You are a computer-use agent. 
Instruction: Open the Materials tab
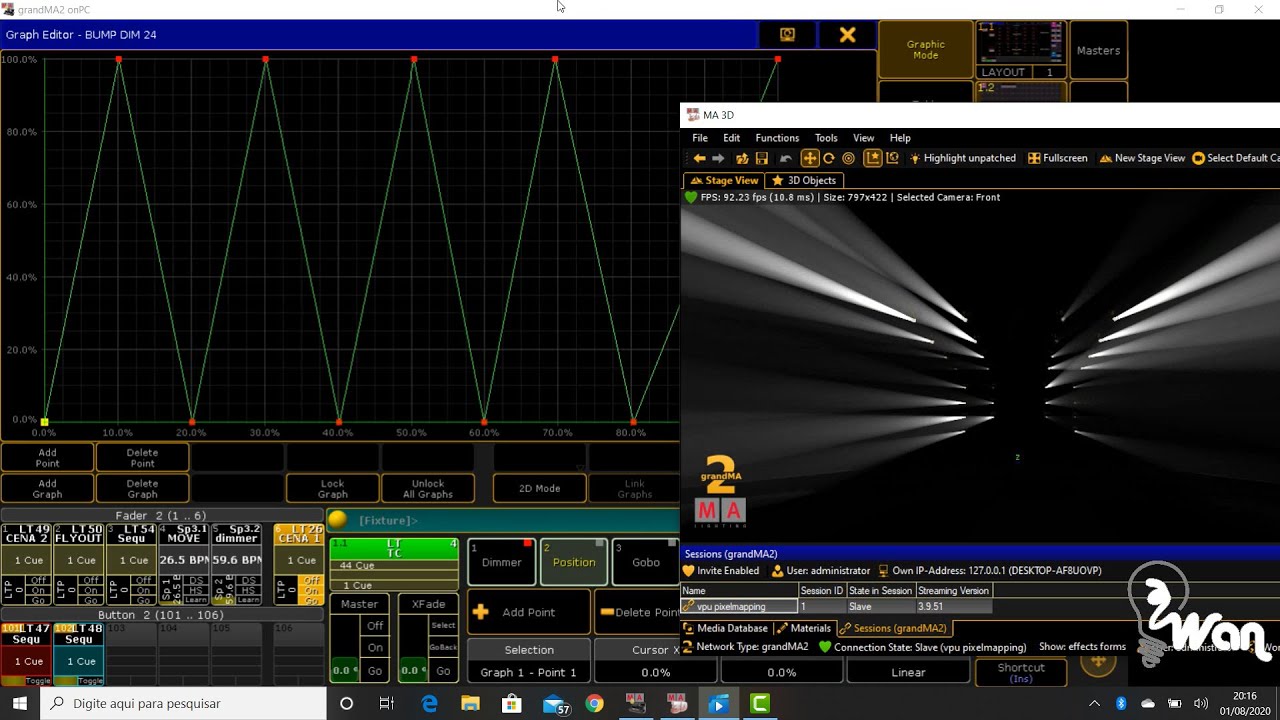804,628
